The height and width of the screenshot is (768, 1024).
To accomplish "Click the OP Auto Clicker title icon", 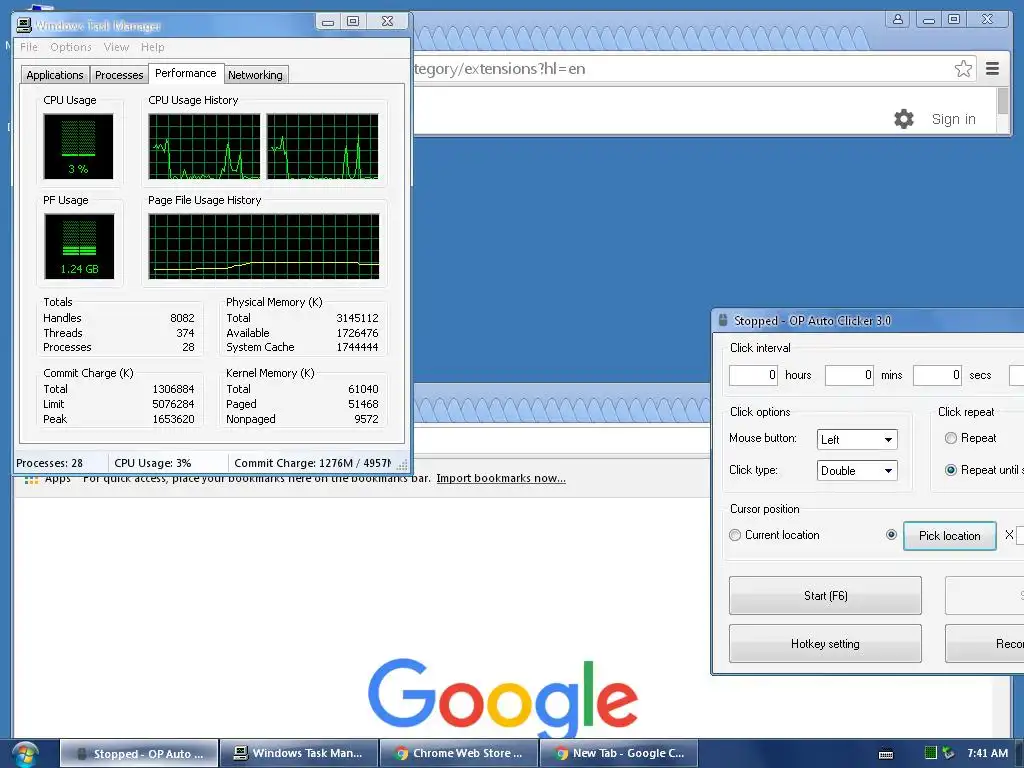I will pyautogui.click(x=722, y=320).
